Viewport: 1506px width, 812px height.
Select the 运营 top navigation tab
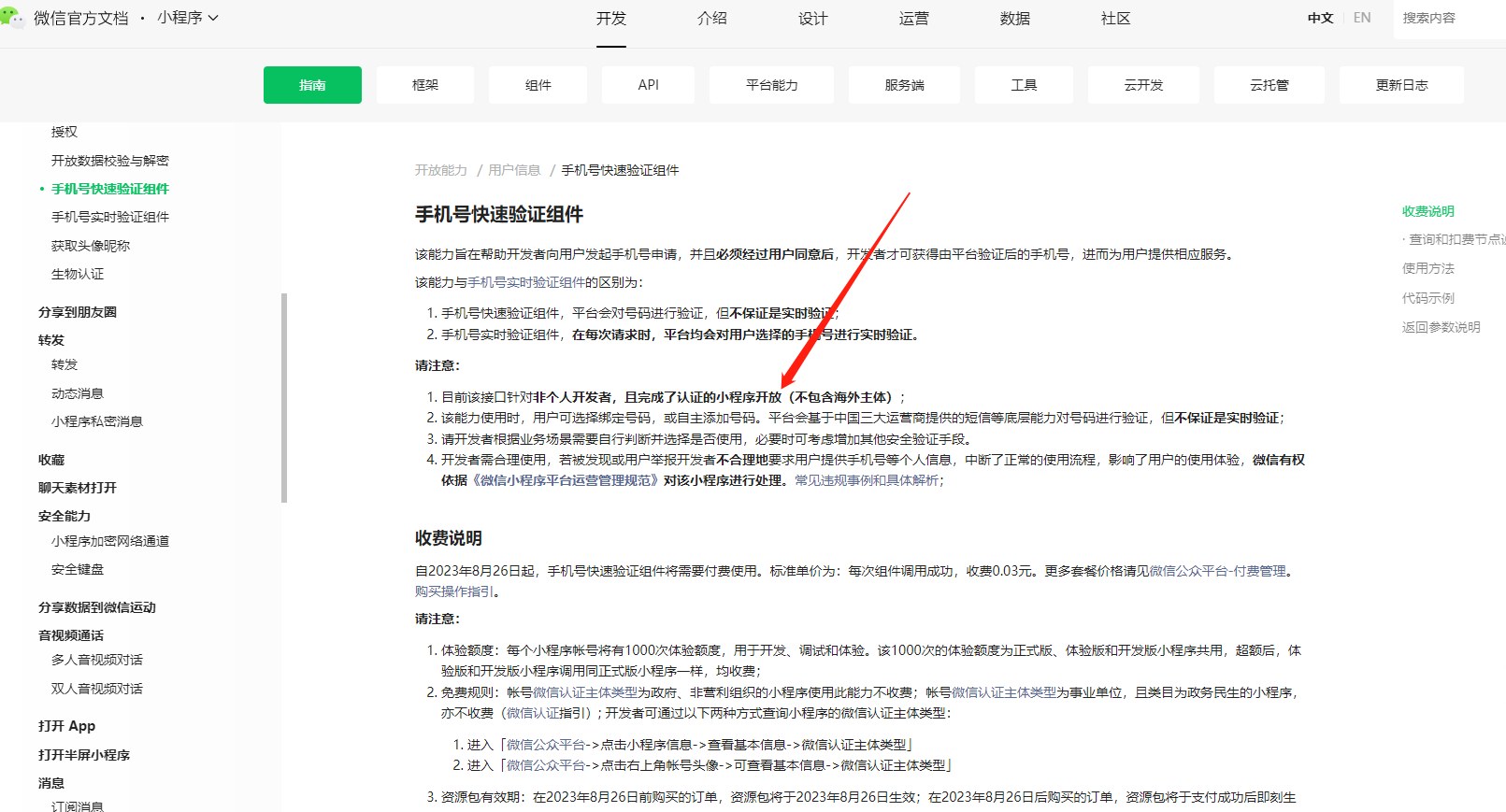pos(914,19)
